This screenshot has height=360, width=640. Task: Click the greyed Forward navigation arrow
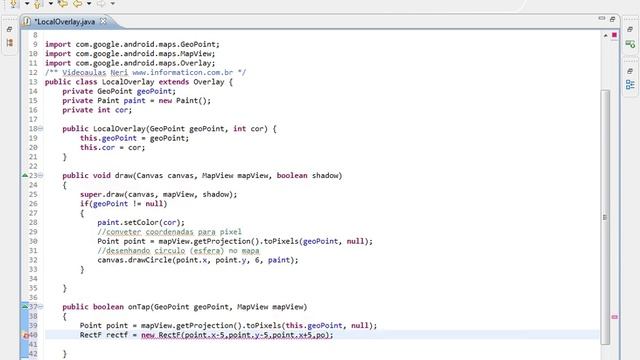pos(101,4)
